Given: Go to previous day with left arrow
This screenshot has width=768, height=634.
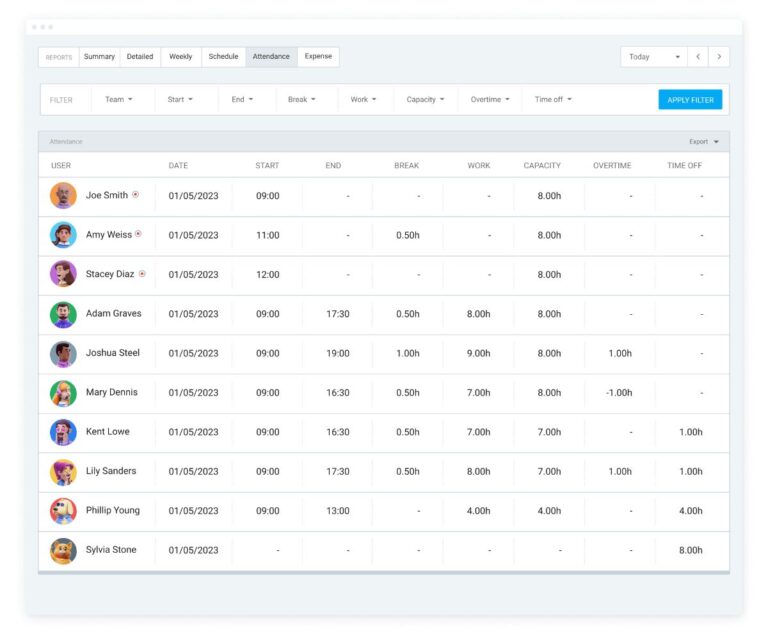Looking at the screenshot, I should coord(699,57).
